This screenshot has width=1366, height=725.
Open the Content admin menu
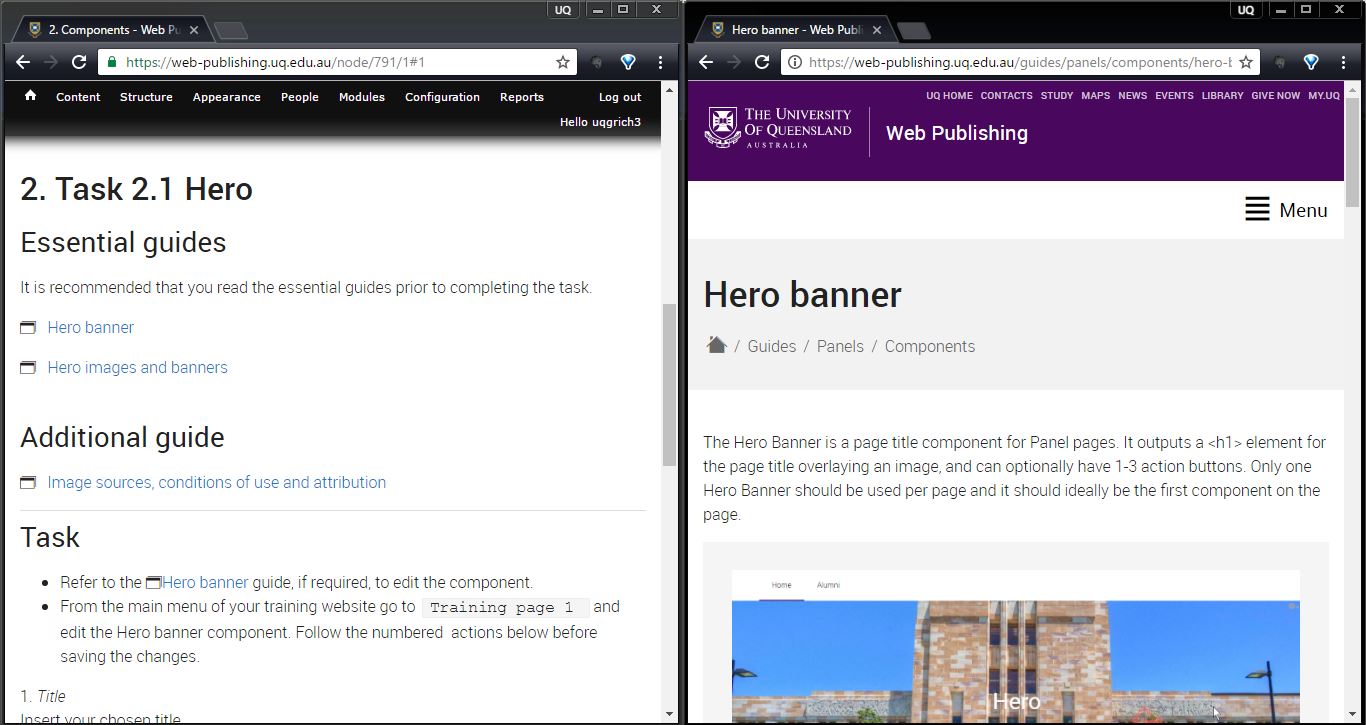pyautogui.click(x=78, y=97)
